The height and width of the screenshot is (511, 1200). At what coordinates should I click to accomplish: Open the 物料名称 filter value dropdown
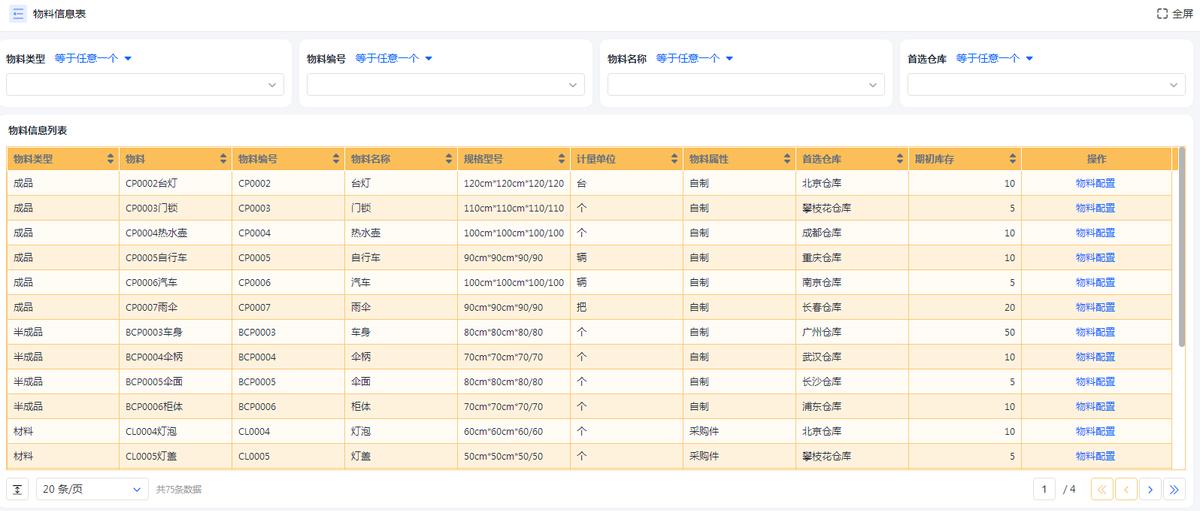(747, 85)
